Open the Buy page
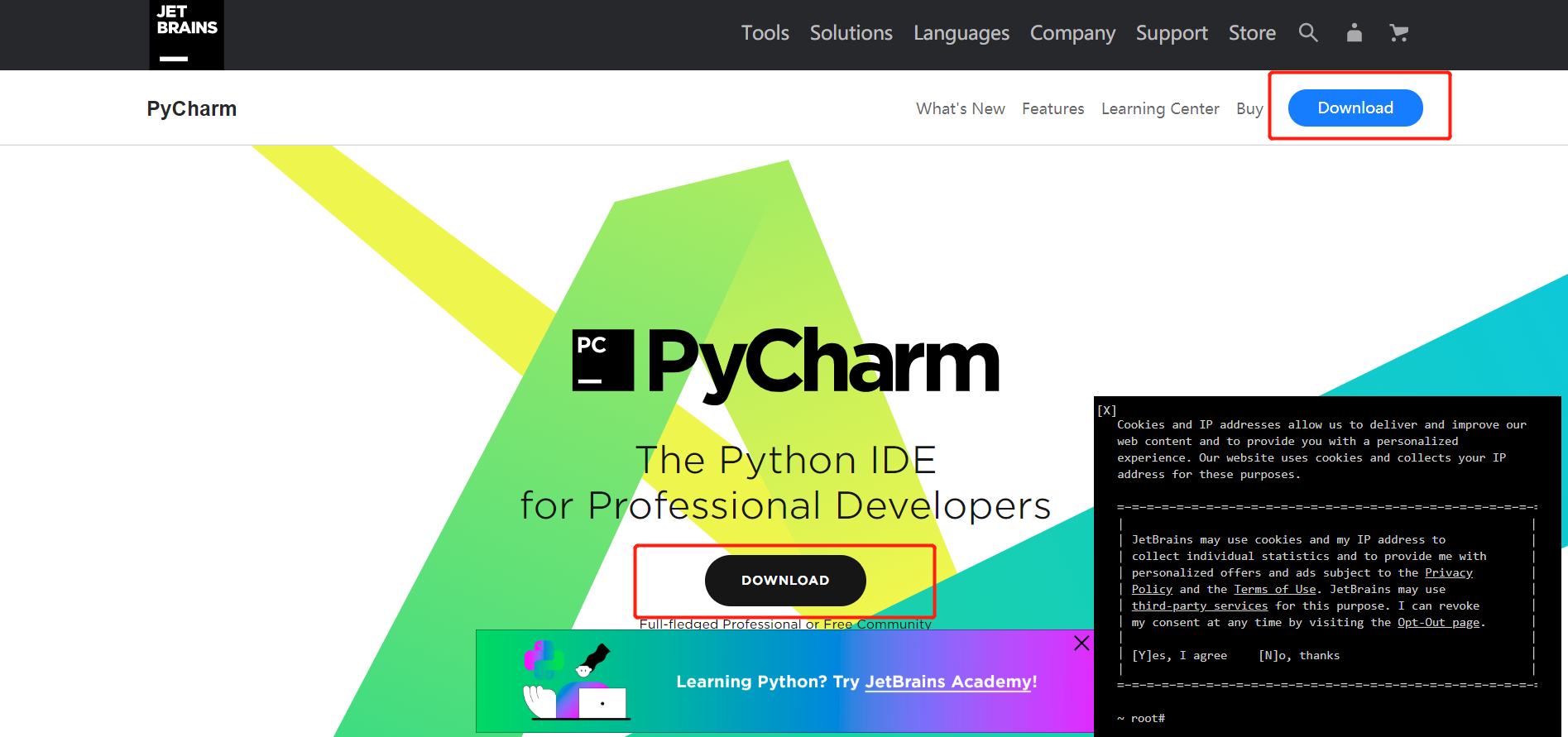Viewport: 1568px width, 737px height. point(1249,109)
